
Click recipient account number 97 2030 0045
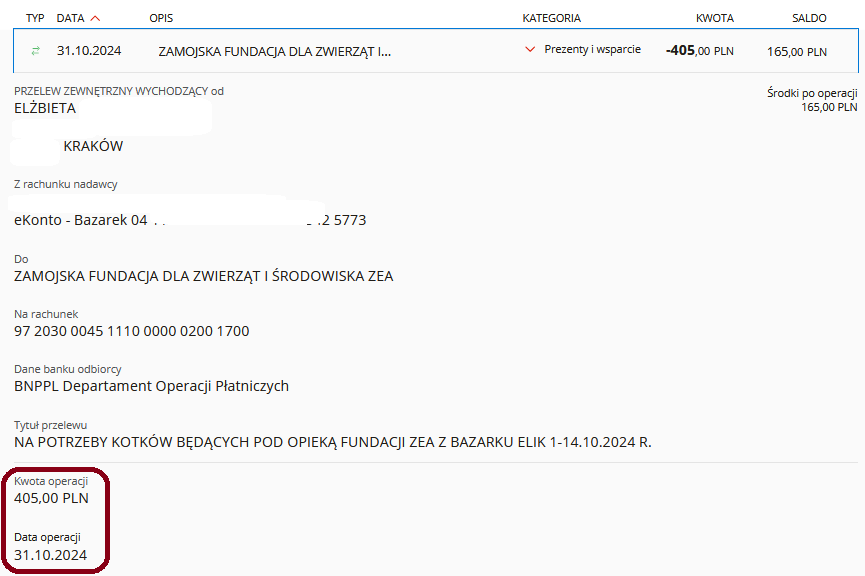click(x=131, y=331)
